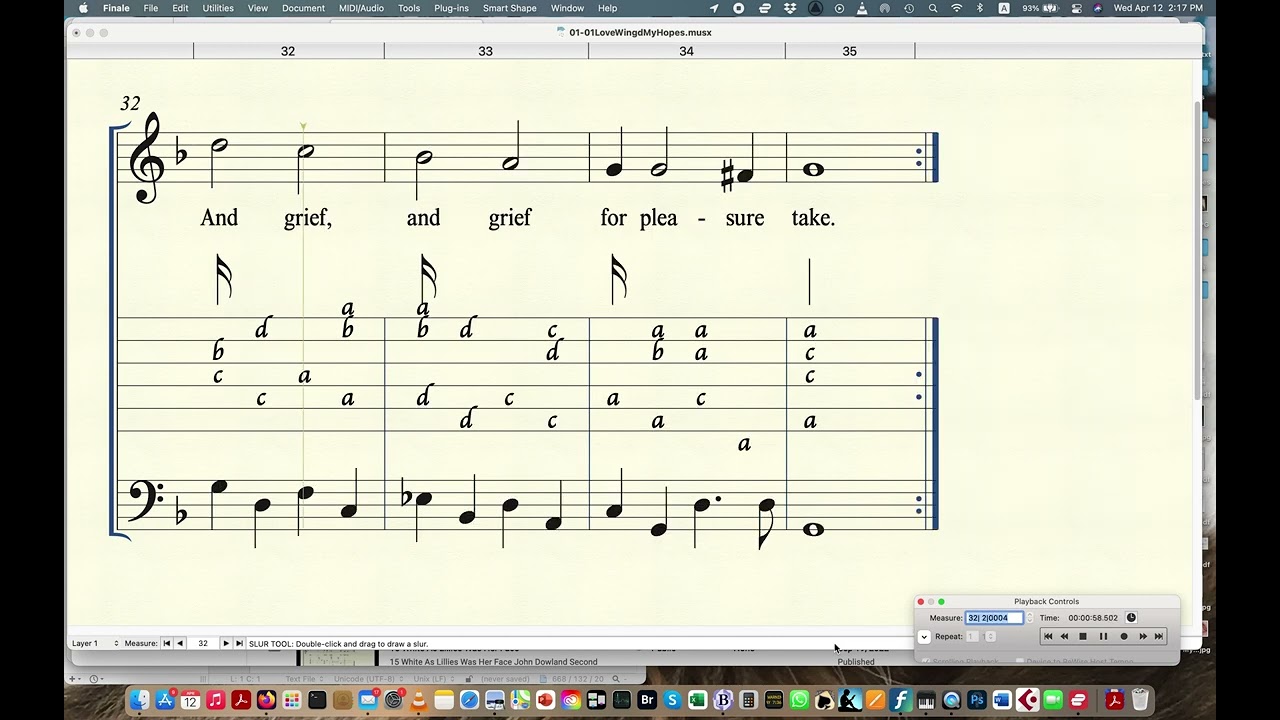Click the Repeat stepper in Playback Controls

991,636
